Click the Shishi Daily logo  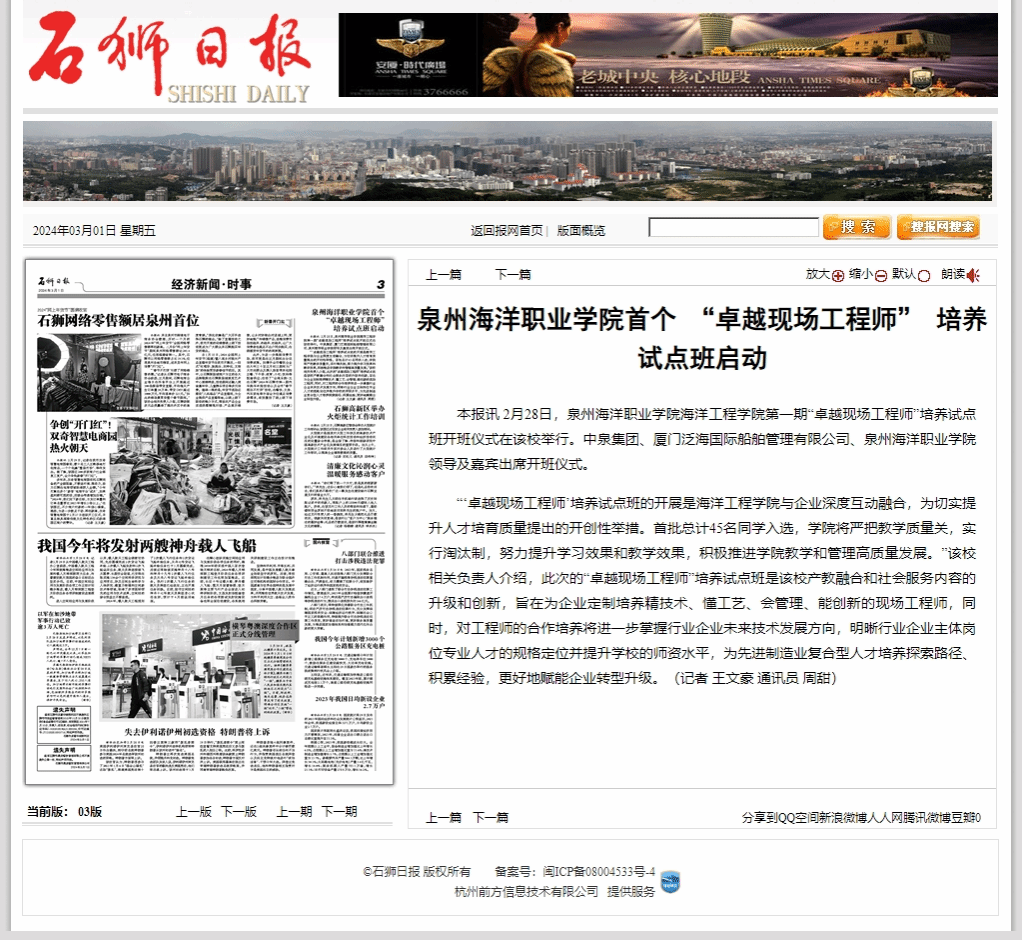[x=170, y=58]
